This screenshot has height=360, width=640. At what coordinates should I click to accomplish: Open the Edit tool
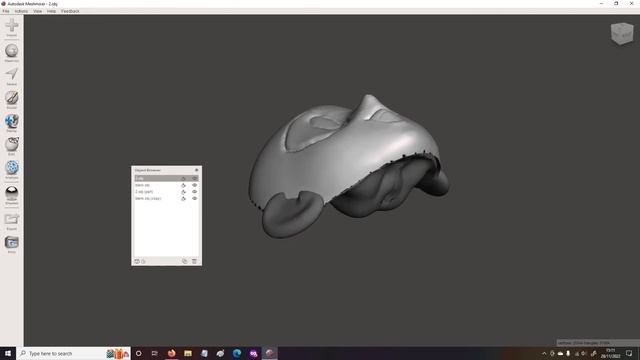11,146
